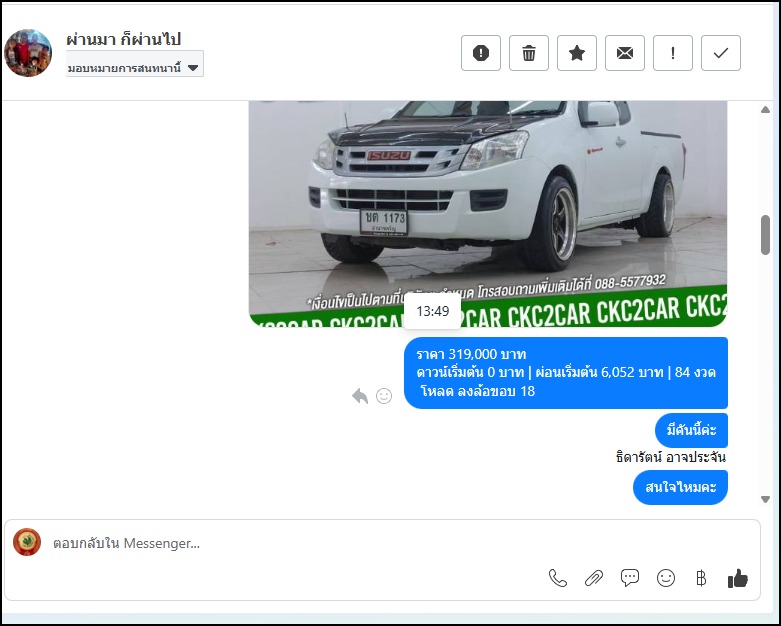
Task: Open contact profile picture
Action: pos(28,53)
